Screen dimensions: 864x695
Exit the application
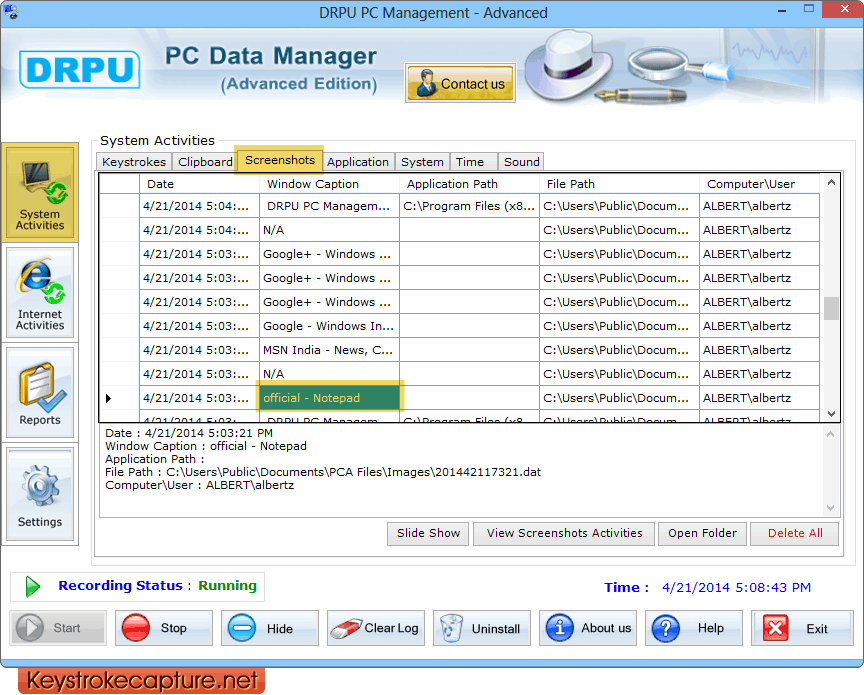point(802,628)
